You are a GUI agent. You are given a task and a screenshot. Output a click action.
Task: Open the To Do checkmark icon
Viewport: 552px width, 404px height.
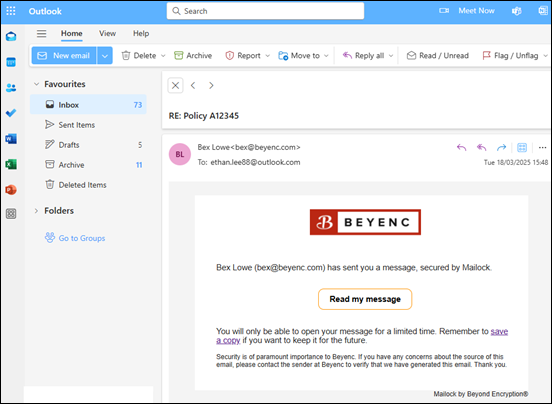pyautogui.click(x=11, y=113)
